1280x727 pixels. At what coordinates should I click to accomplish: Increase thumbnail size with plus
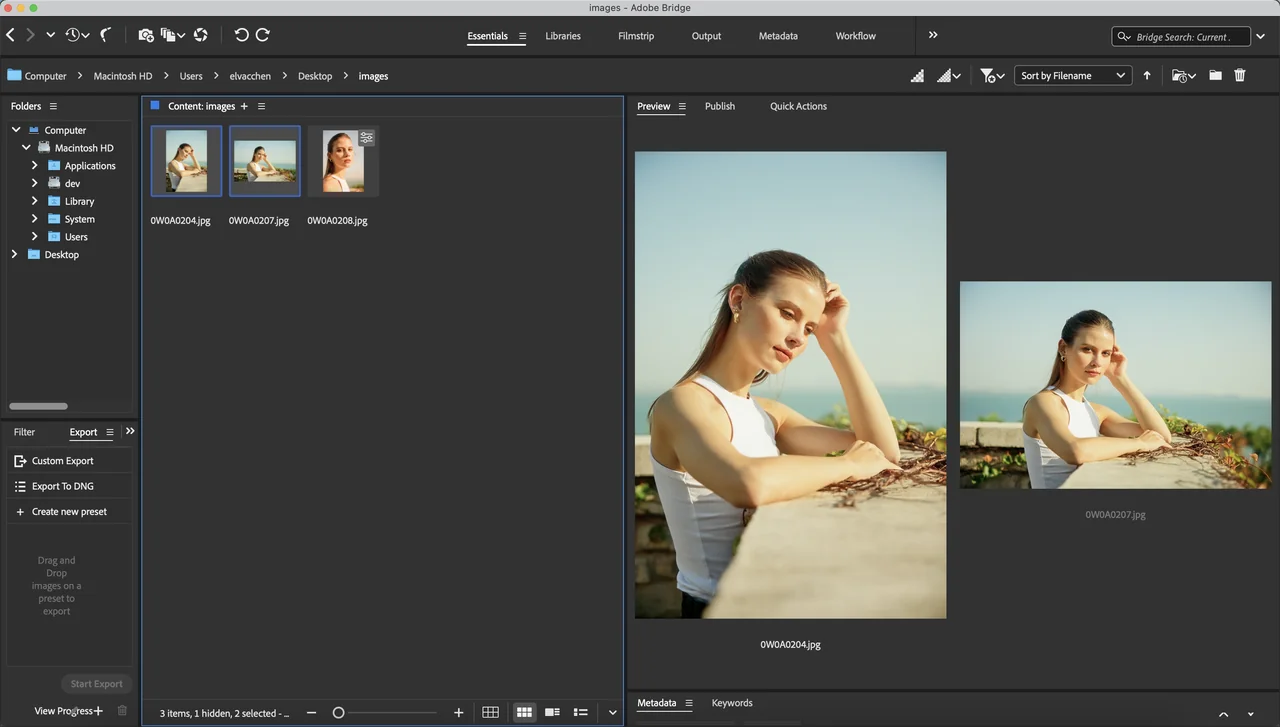pos(459,713)
